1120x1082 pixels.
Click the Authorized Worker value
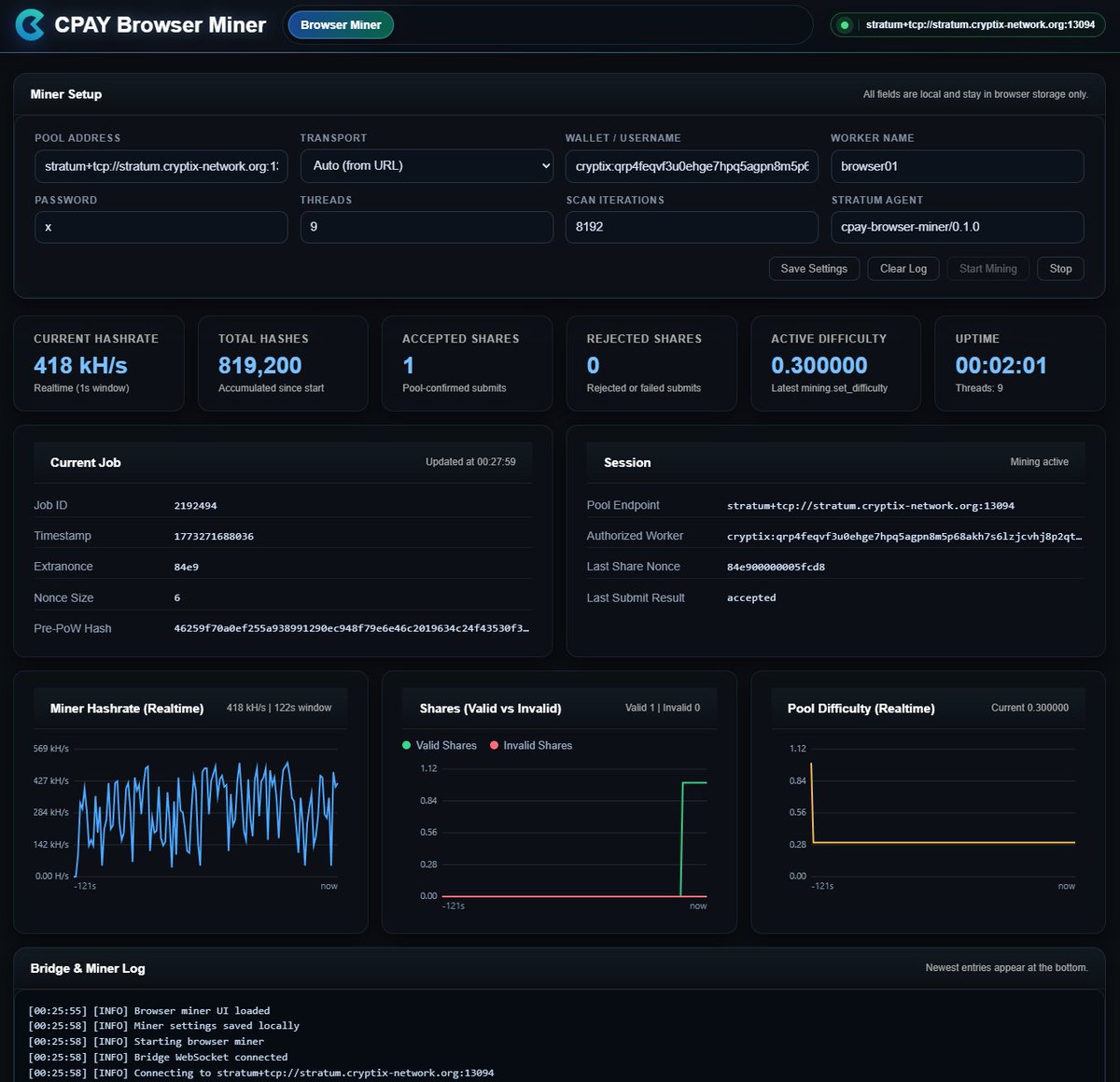[904, 537]
